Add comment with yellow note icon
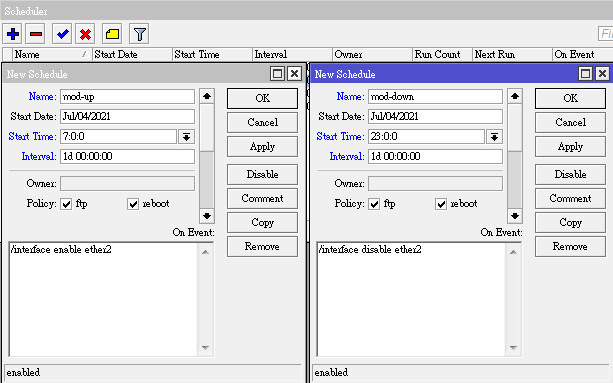The height and width of the screenshot is (383, 613). pyautogui.click(x=113, y=34)
